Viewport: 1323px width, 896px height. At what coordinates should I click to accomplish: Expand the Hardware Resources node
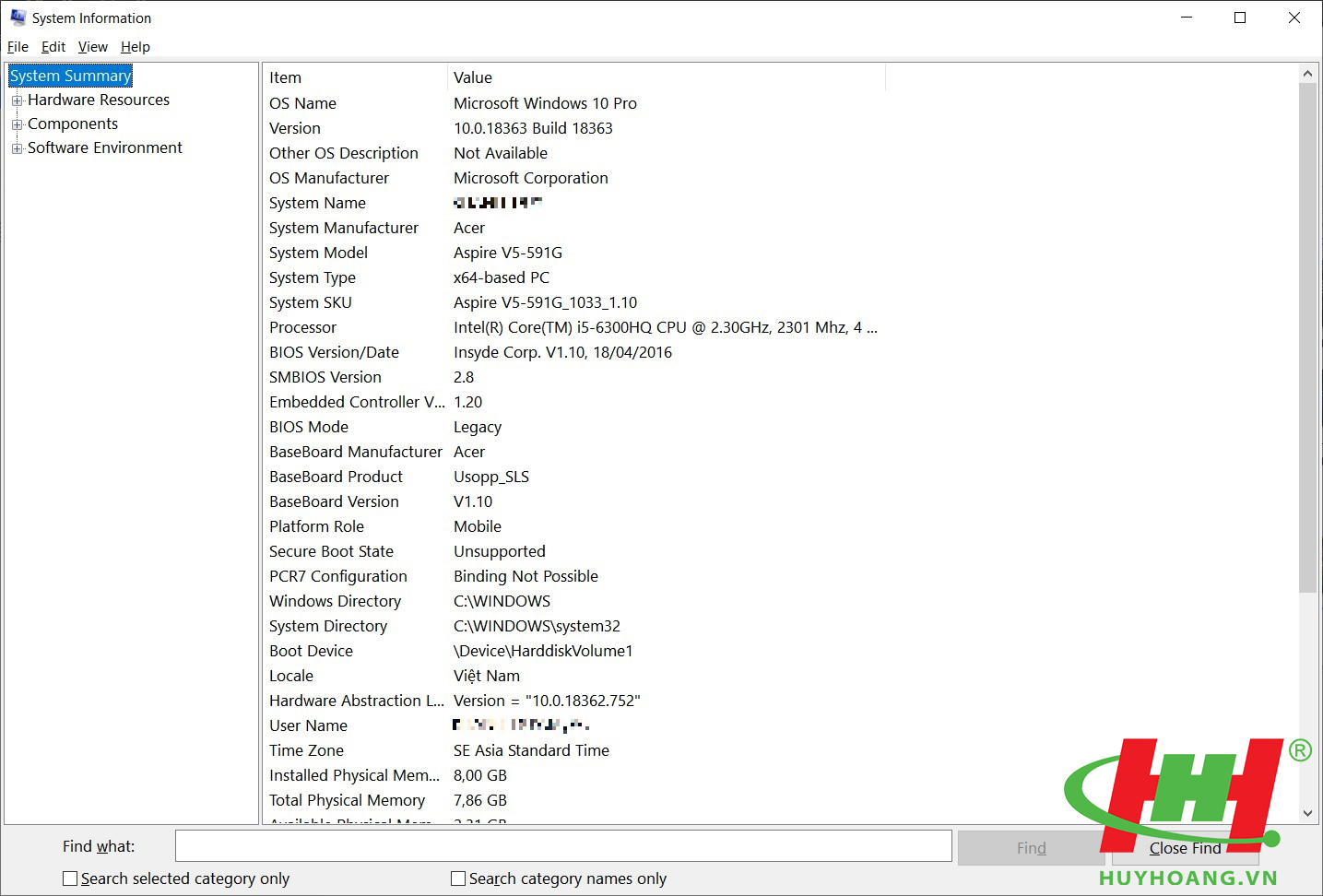17,100
